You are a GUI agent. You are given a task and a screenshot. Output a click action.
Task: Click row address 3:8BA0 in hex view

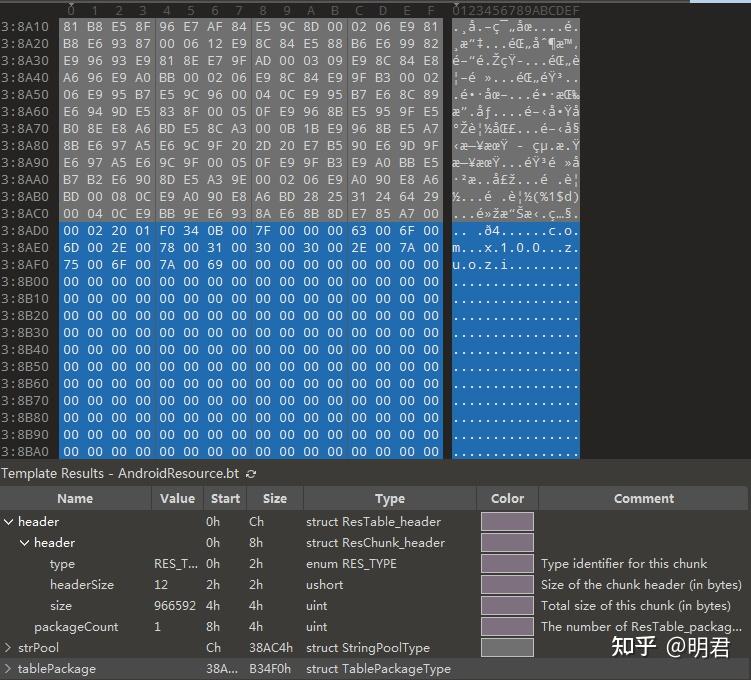[25, 452]
